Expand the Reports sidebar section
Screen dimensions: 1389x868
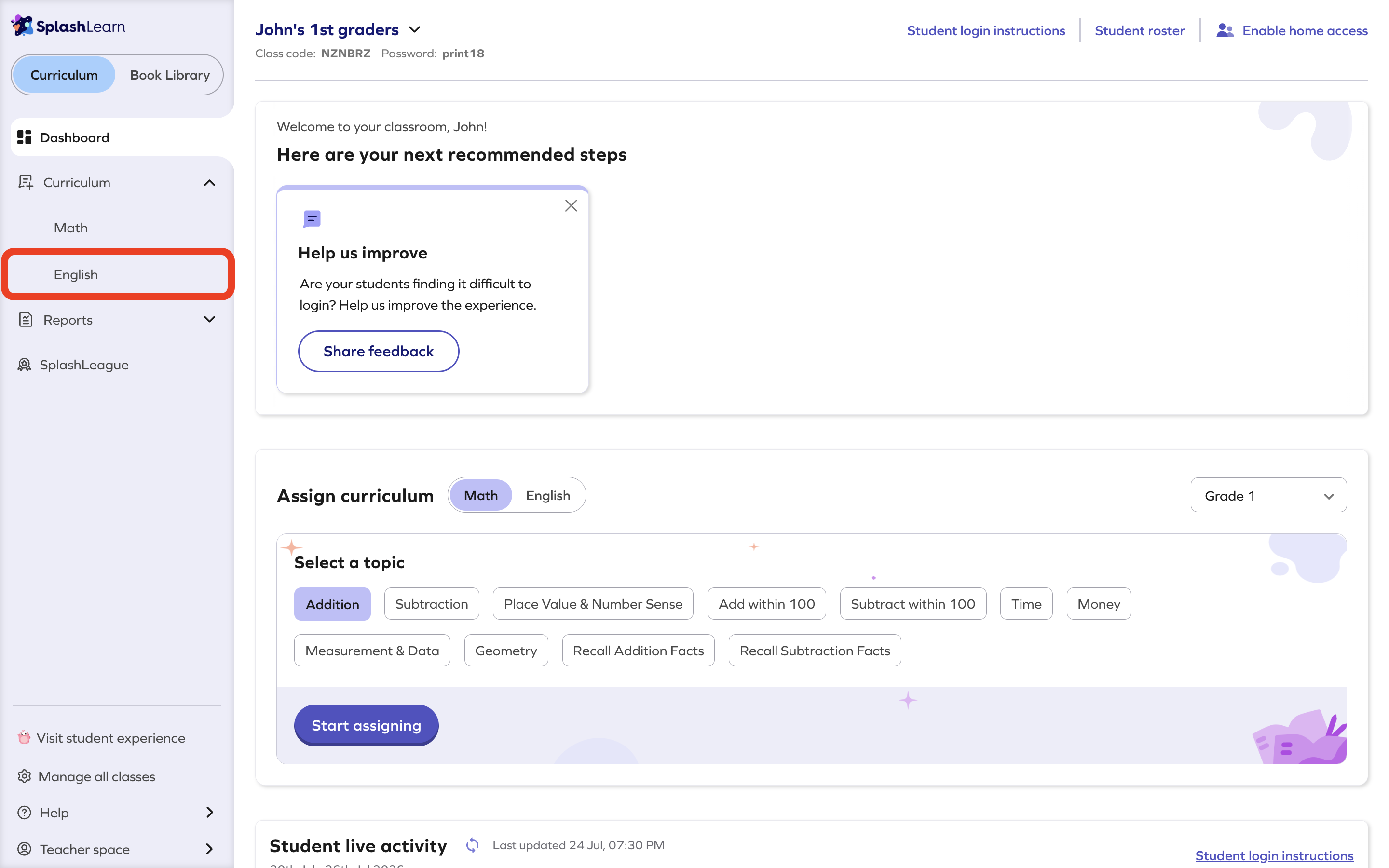[x=209, y=319]
